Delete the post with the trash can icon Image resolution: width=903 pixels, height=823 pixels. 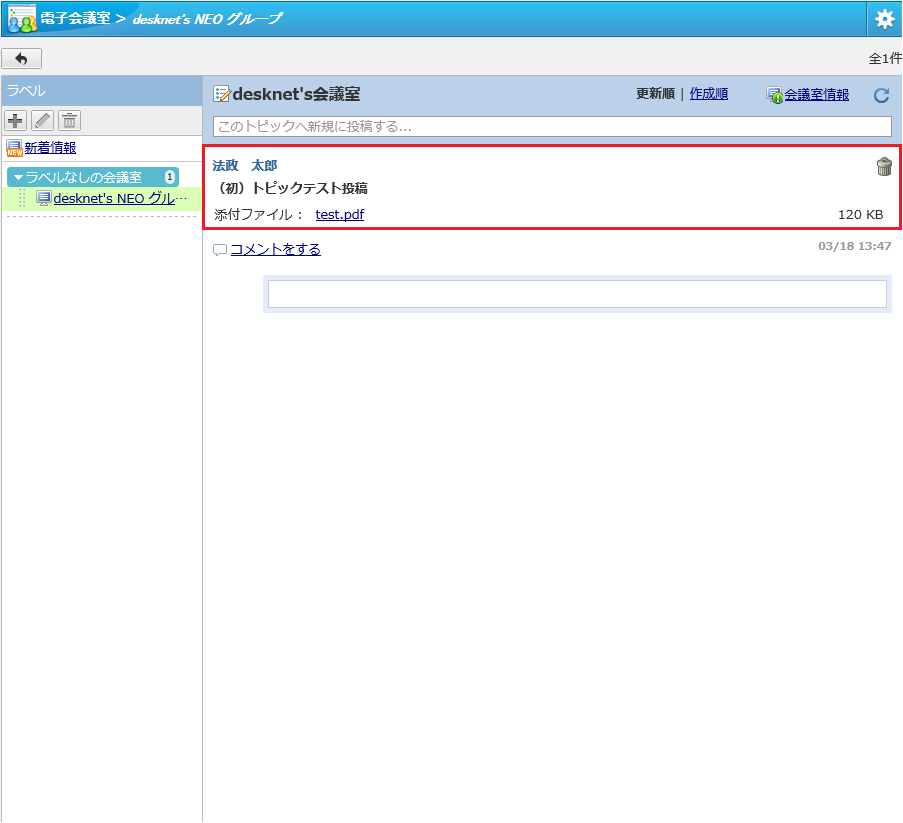click(884, 166)
